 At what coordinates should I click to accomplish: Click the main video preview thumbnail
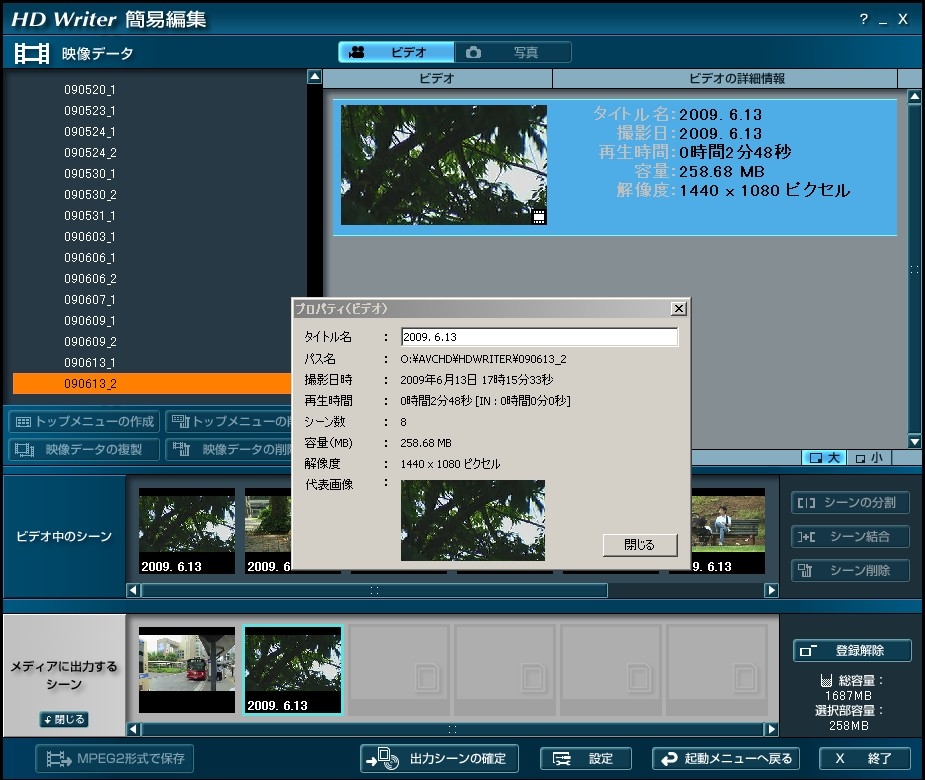click(x=444, y=165)
